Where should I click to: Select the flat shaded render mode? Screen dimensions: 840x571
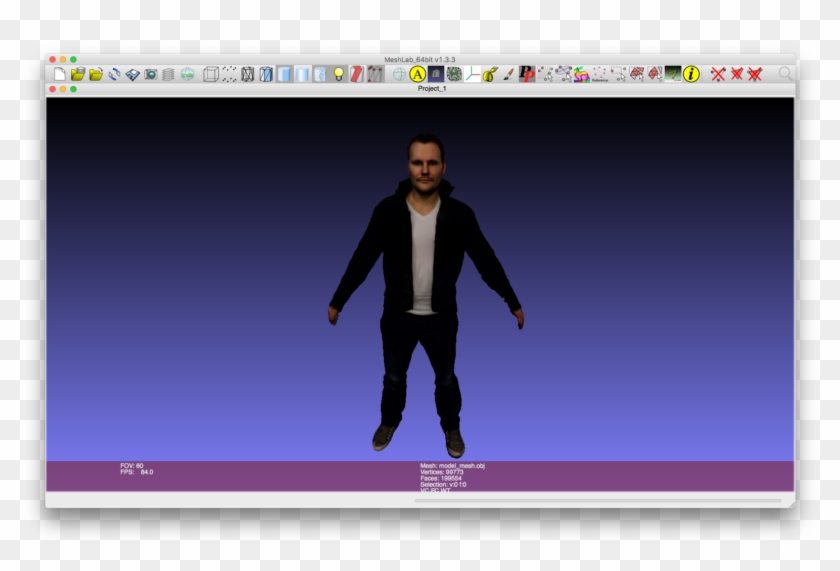point(284,74)
